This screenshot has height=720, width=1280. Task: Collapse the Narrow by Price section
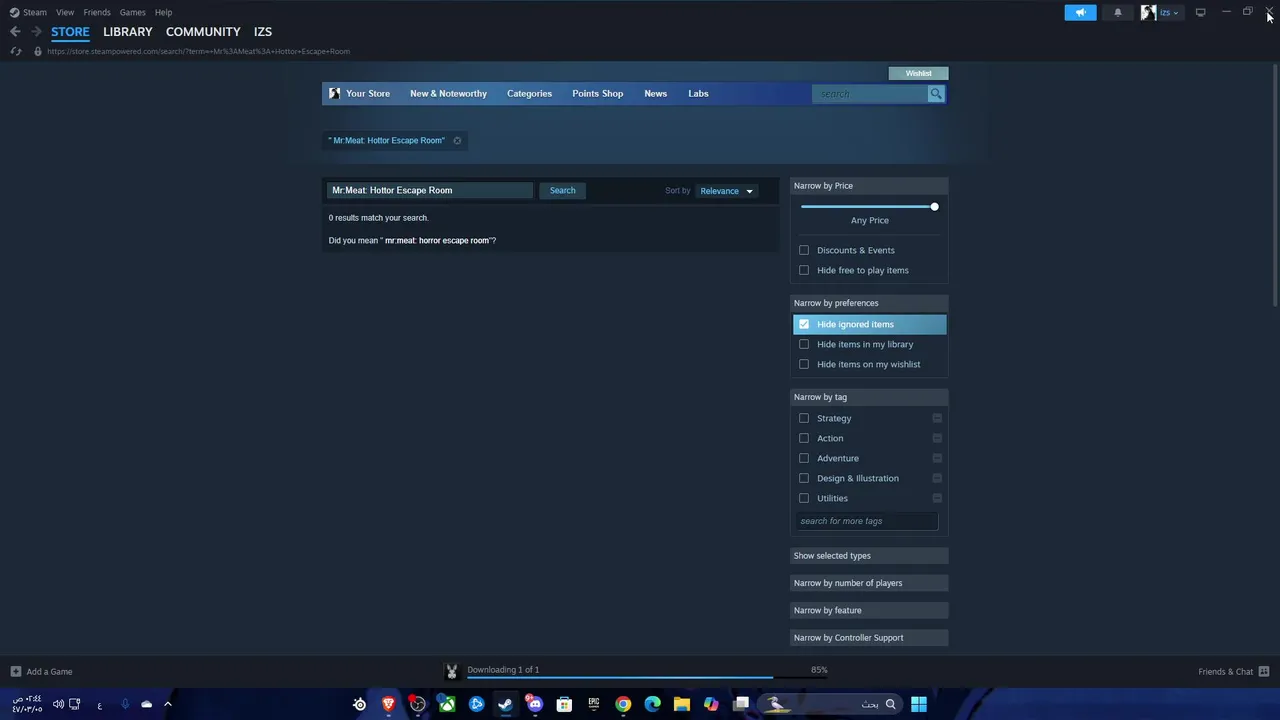[x=869, y=186]
